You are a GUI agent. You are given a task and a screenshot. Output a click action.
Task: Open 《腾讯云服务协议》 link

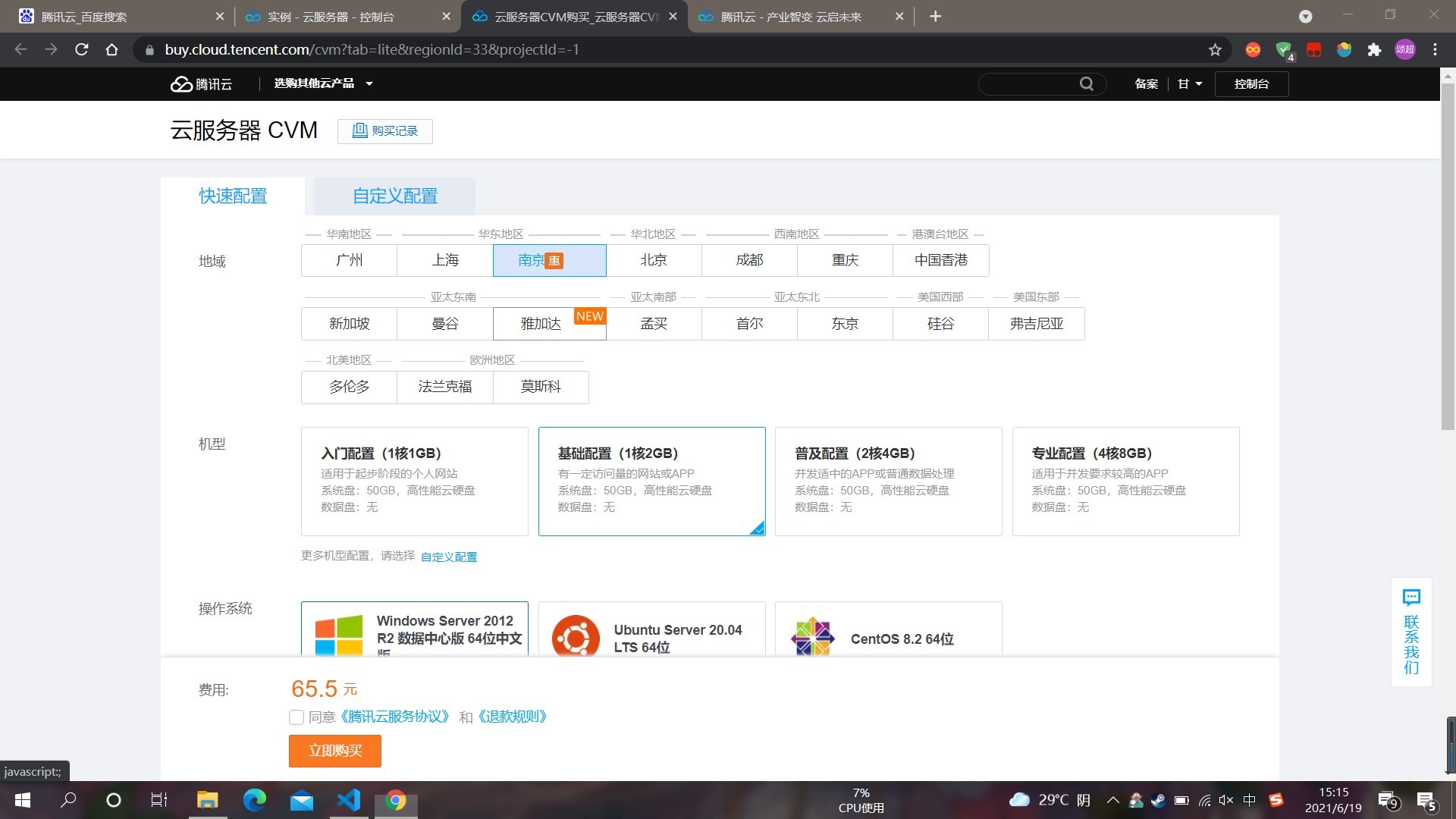pos(395,717)
